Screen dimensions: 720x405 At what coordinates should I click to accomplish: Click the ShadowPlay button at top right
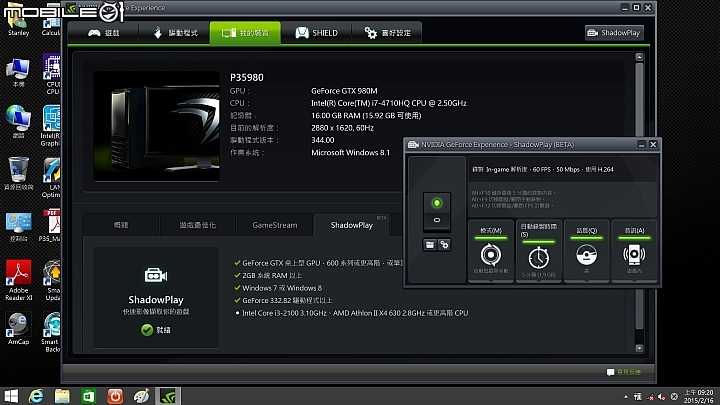point(614,33)
